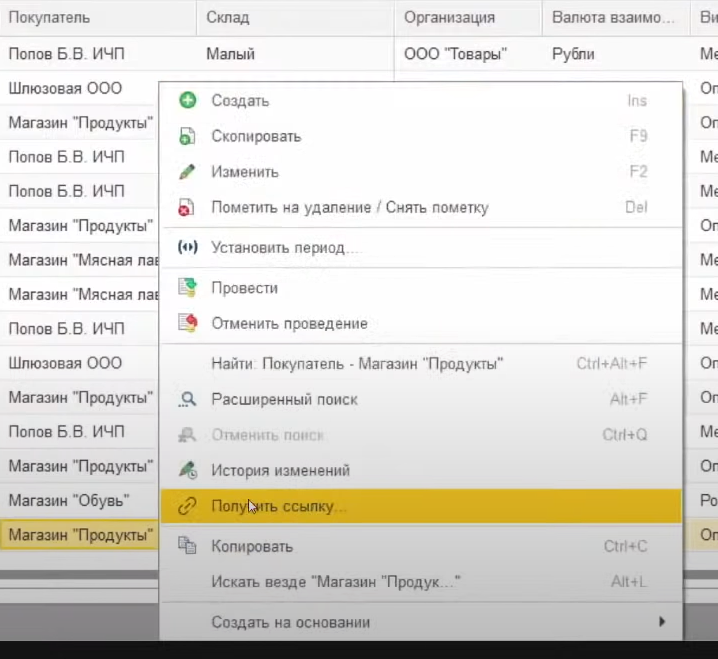Select the ООО "Товары" organization cell

click(468, 54)
